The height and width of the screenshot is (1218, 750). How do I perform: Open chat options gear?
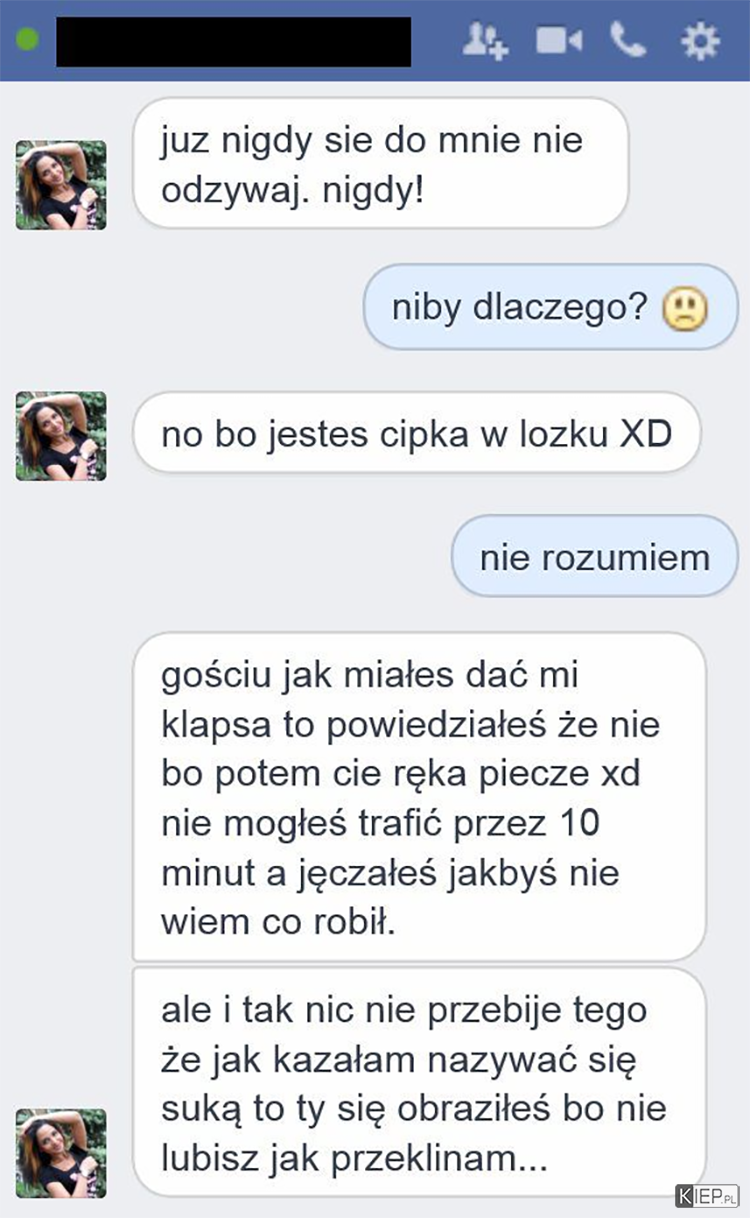click(x=700, y=40)
